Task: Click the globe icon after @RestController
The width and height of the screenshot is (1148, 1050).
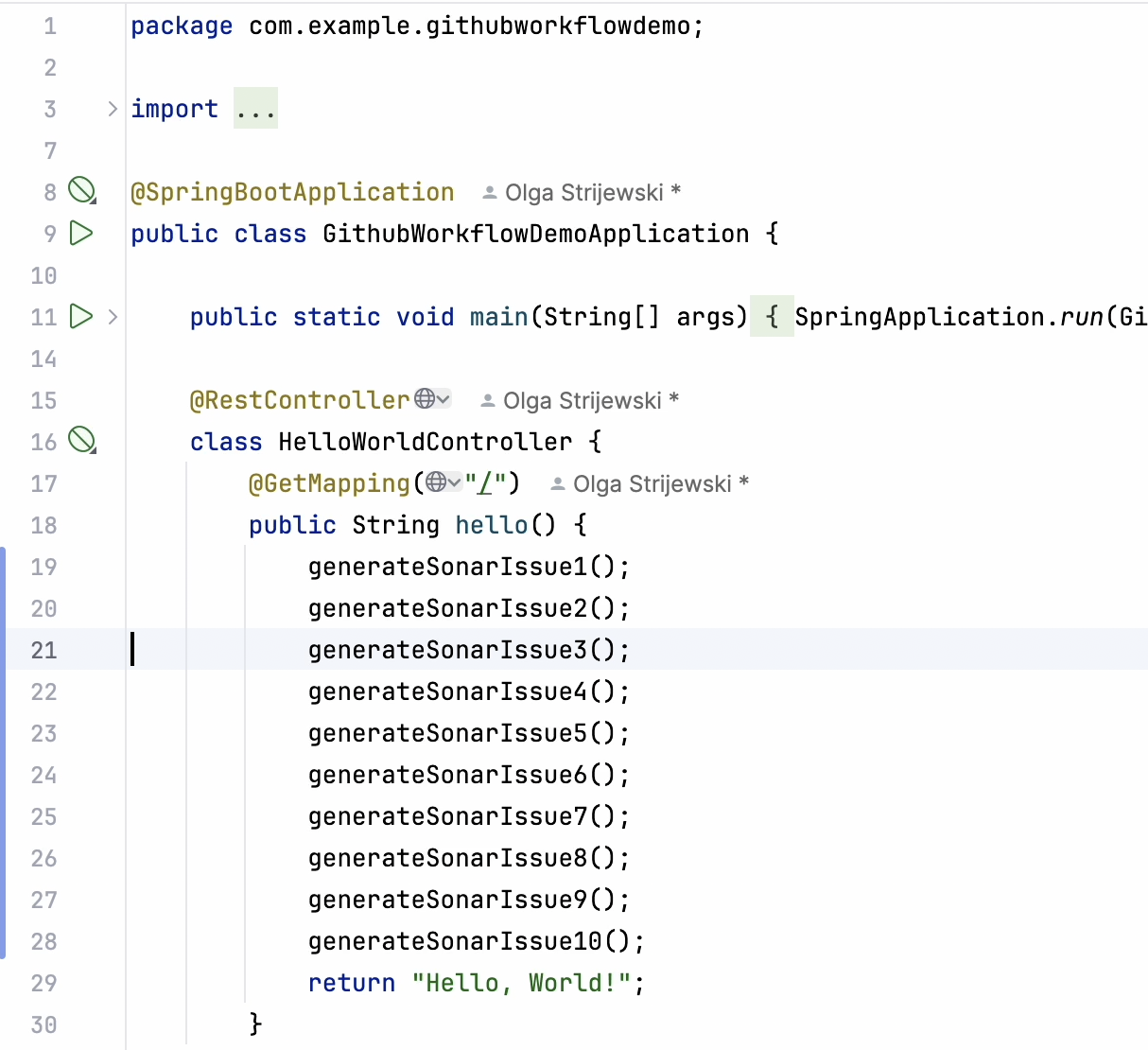Action: click(x=425, y=399)
